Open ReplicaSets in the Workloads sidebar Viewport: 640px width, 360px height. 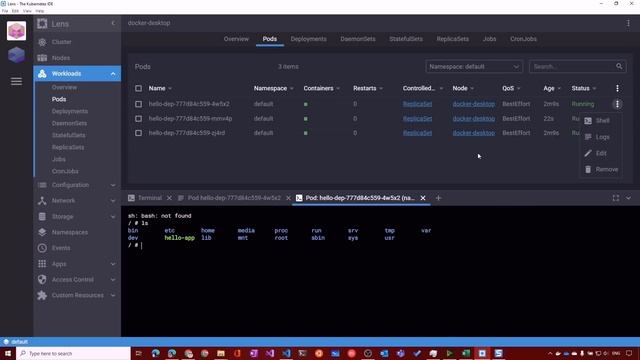[x=68, y=147]
